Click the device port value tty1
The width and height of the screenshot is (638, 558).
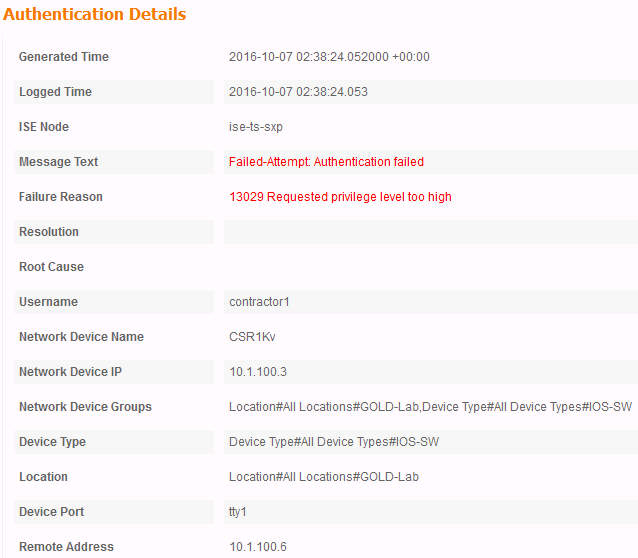tap(238, 512)
